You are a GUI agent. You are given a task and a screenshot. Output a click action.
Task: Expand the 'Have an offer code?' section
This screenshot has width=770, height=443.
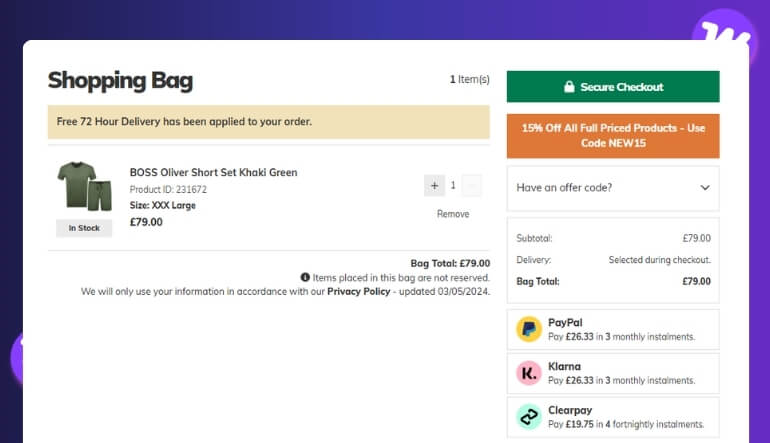point(613,188)
